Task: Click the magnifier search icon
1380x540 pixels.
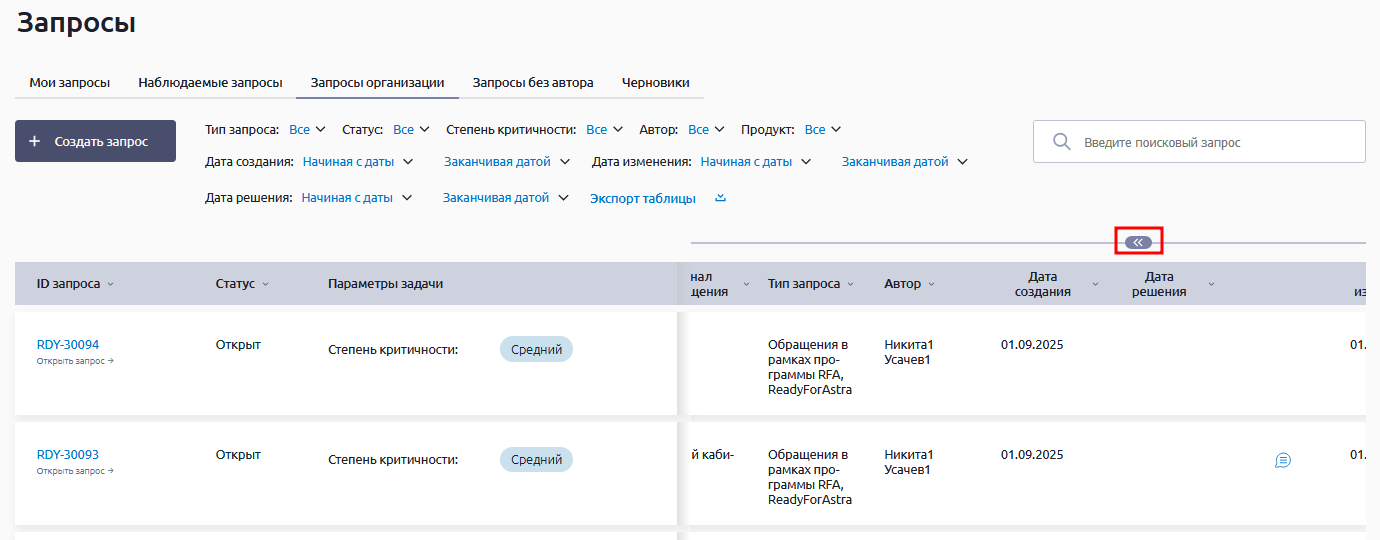Action: point(1062,142)
